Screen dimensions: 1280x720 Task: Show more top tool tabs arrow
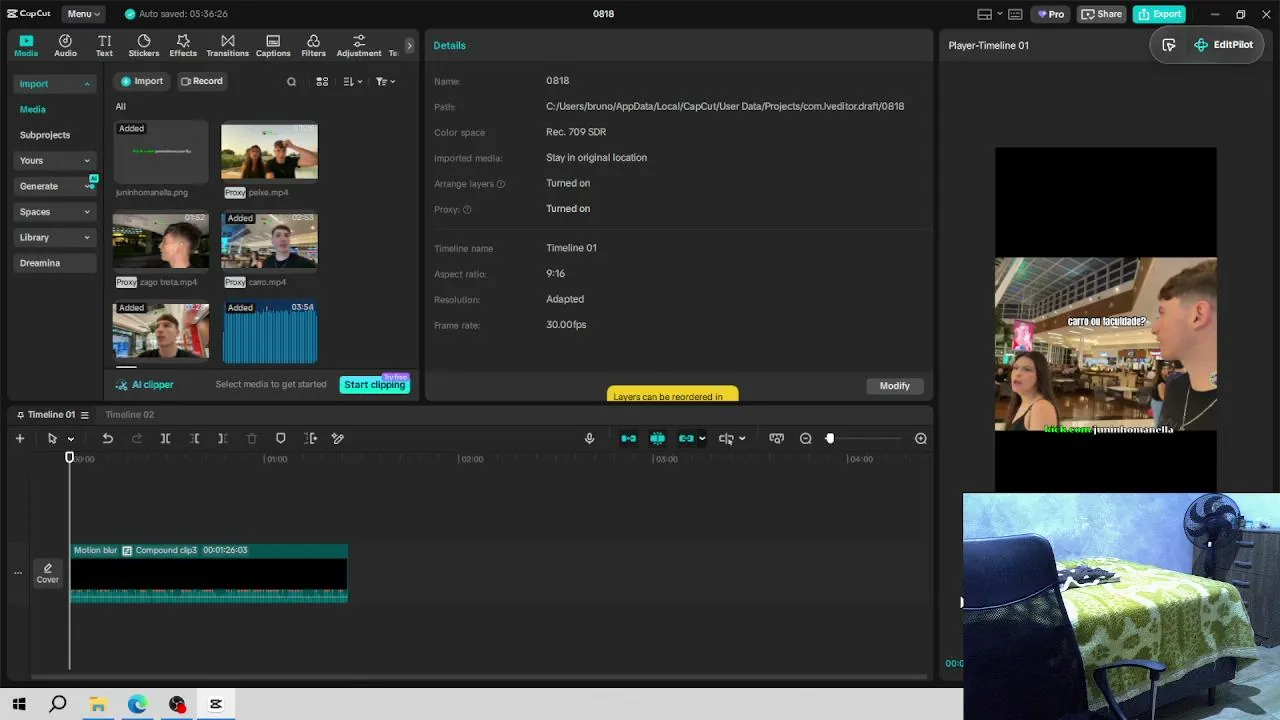(x=409, y=46)
